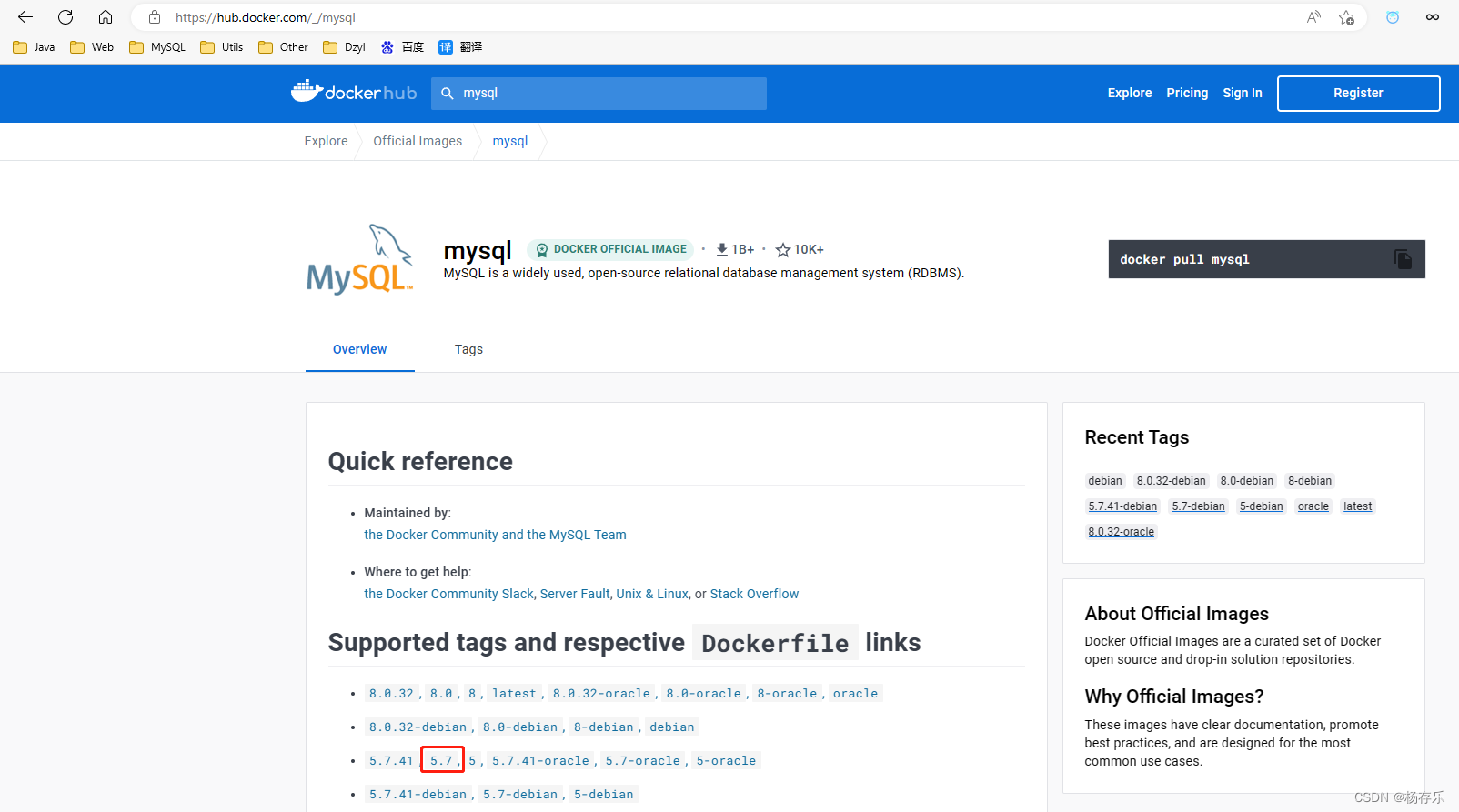Open the blue browser extension icon
1459x812 pixels.
coord(1393,17)
